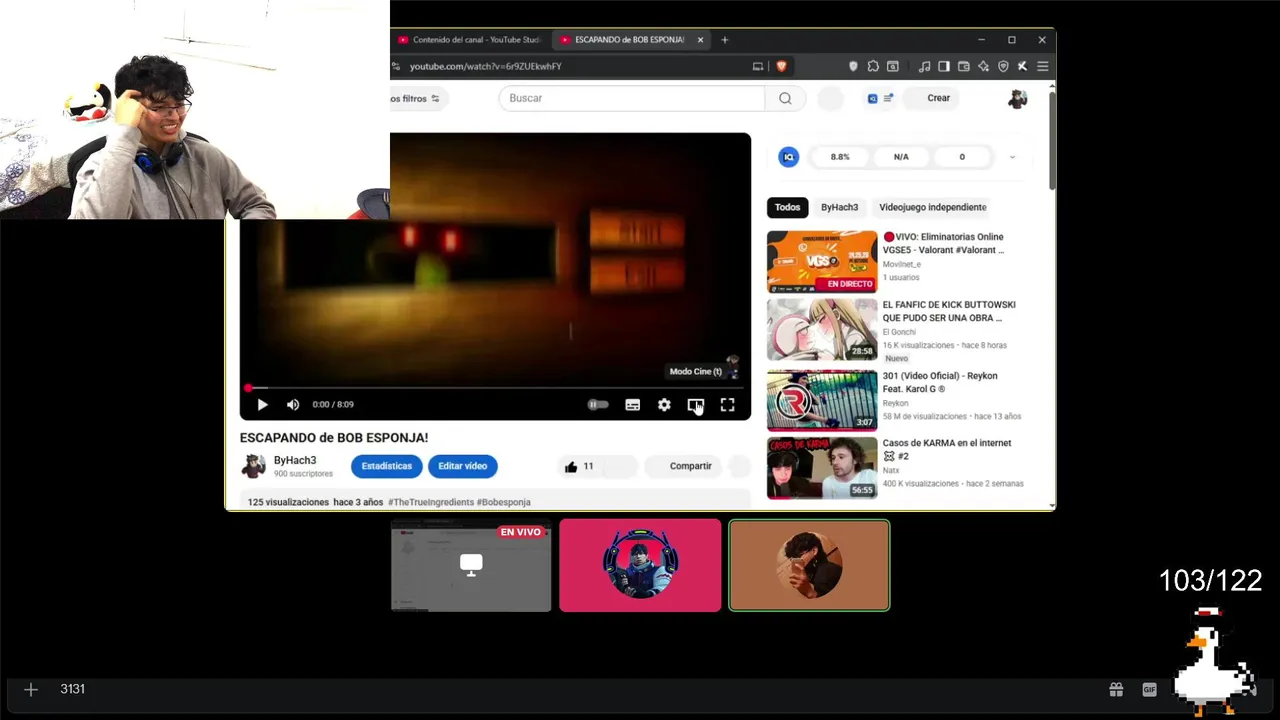Open the account avatar menu in YouTube

[x=1017, y=98]
